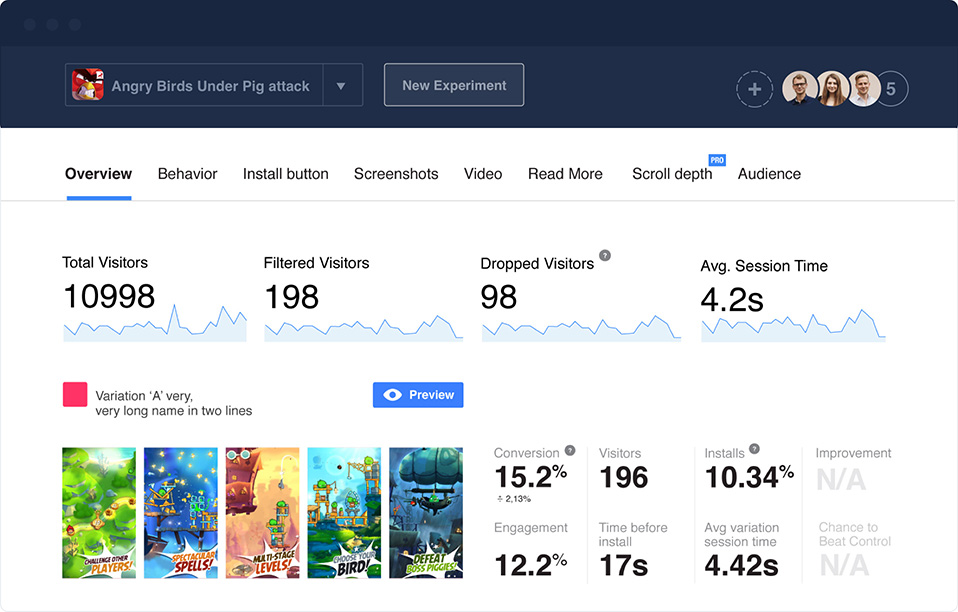Image resolution: width=958 pixels, height=612 pixels.
Task: Open the Spectacular Spells screenshot
Action: click(181, 513)
